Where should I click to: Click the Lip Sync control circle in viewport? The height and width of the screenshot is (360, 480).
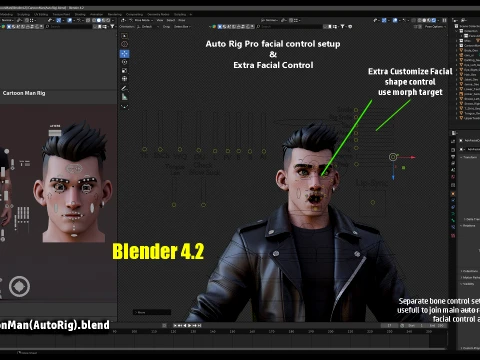click(x=373, y=202)
